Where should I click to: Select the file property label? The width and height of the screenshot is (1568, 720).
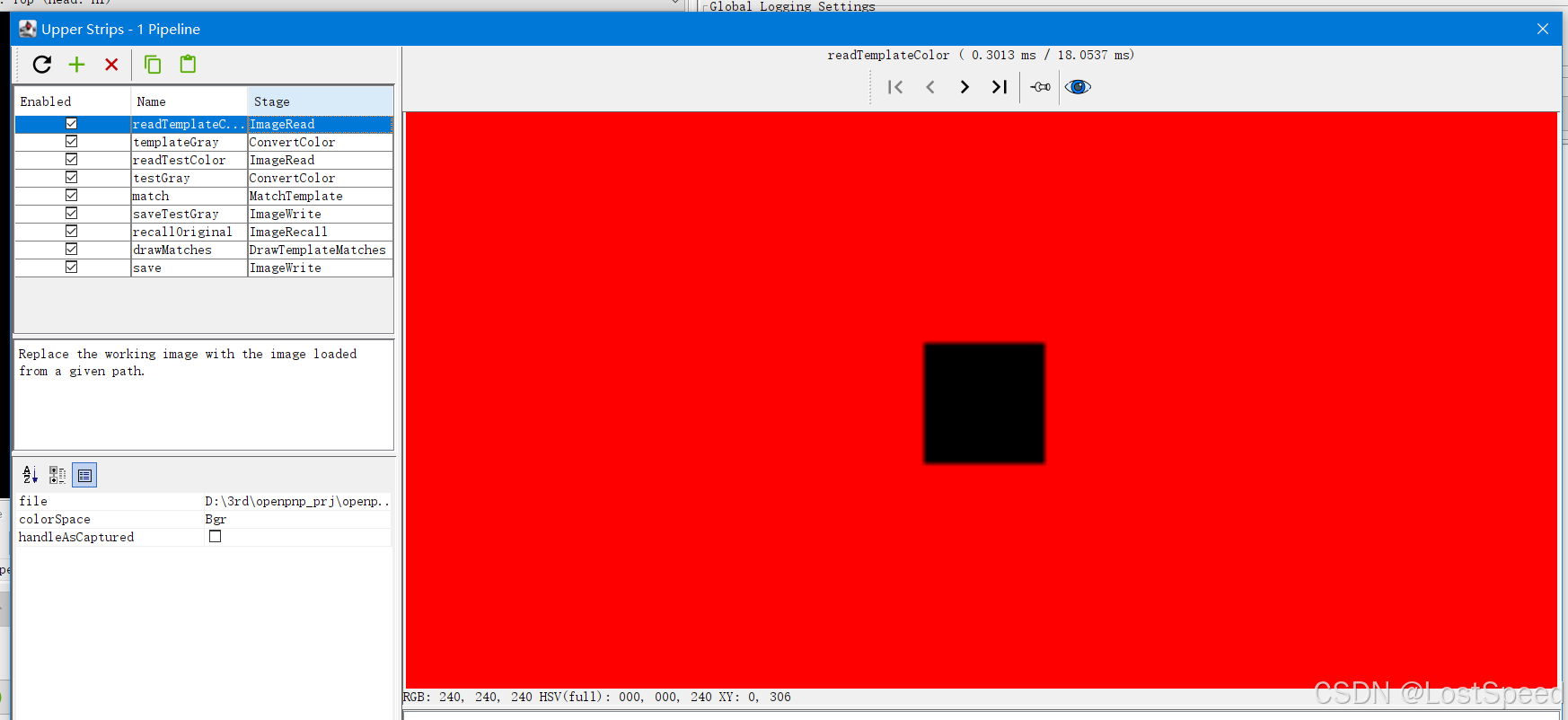click(x=33, y=501)
